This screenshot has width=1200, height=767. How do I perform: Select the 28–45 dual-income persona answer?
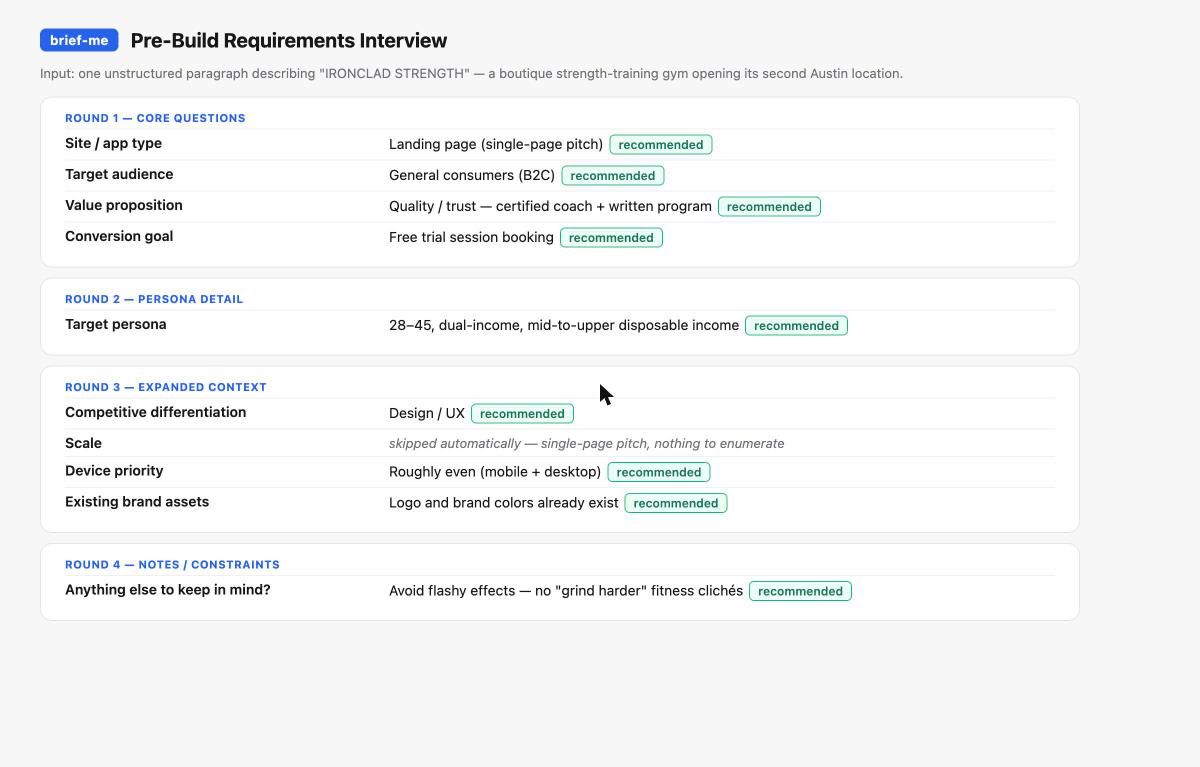(564, 325)
